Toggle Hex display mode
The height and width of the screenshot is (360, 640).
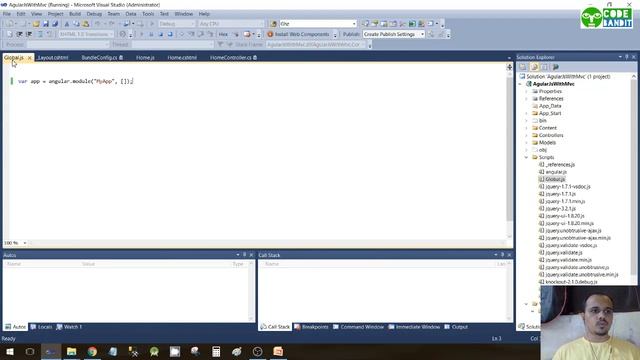[x=223, y=34]
